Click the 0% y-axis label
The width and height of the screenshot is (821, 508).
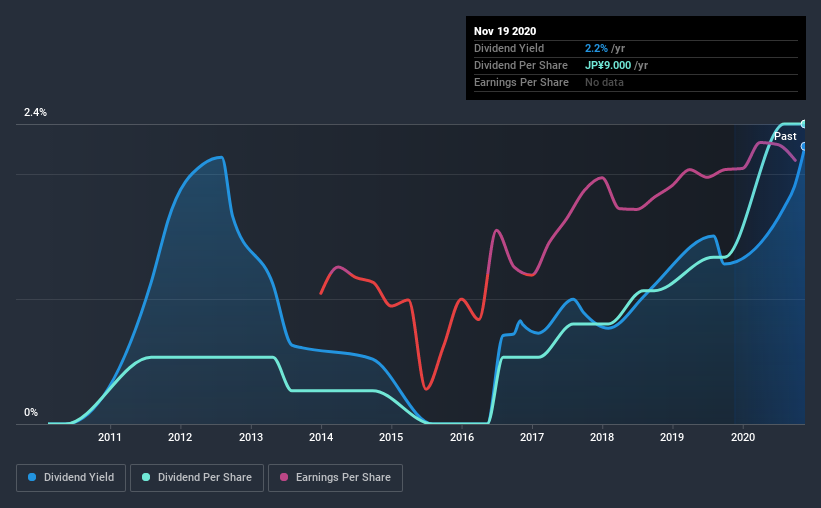click(31, 412)
